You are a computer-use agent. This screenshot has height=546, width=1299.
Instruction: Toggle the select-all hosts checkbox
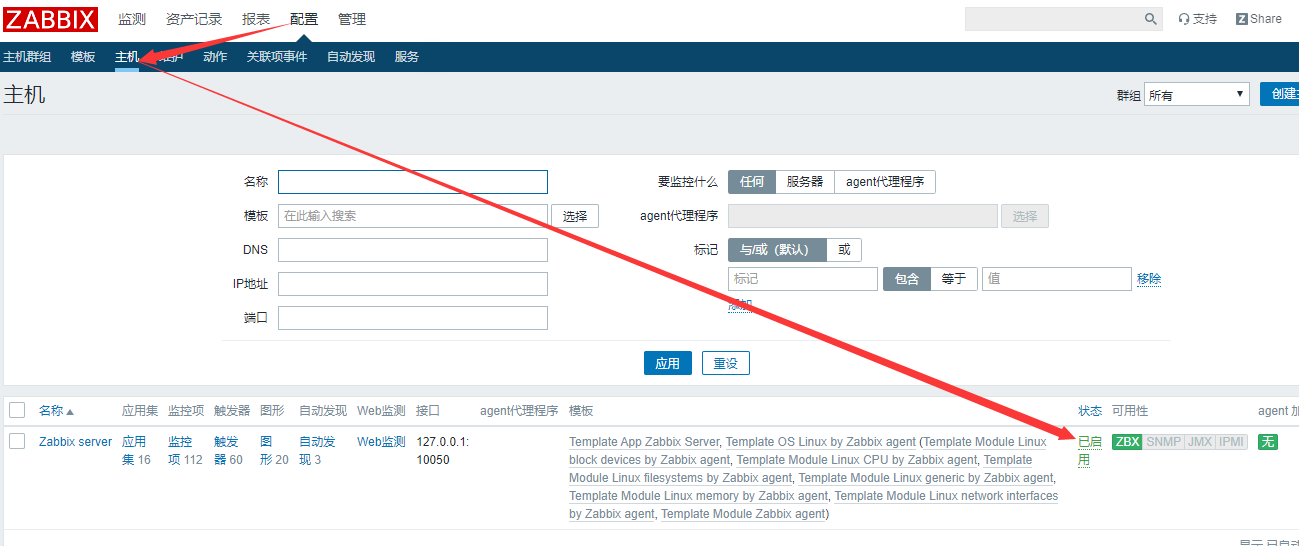pyautogui.click(x=17, y=410)
